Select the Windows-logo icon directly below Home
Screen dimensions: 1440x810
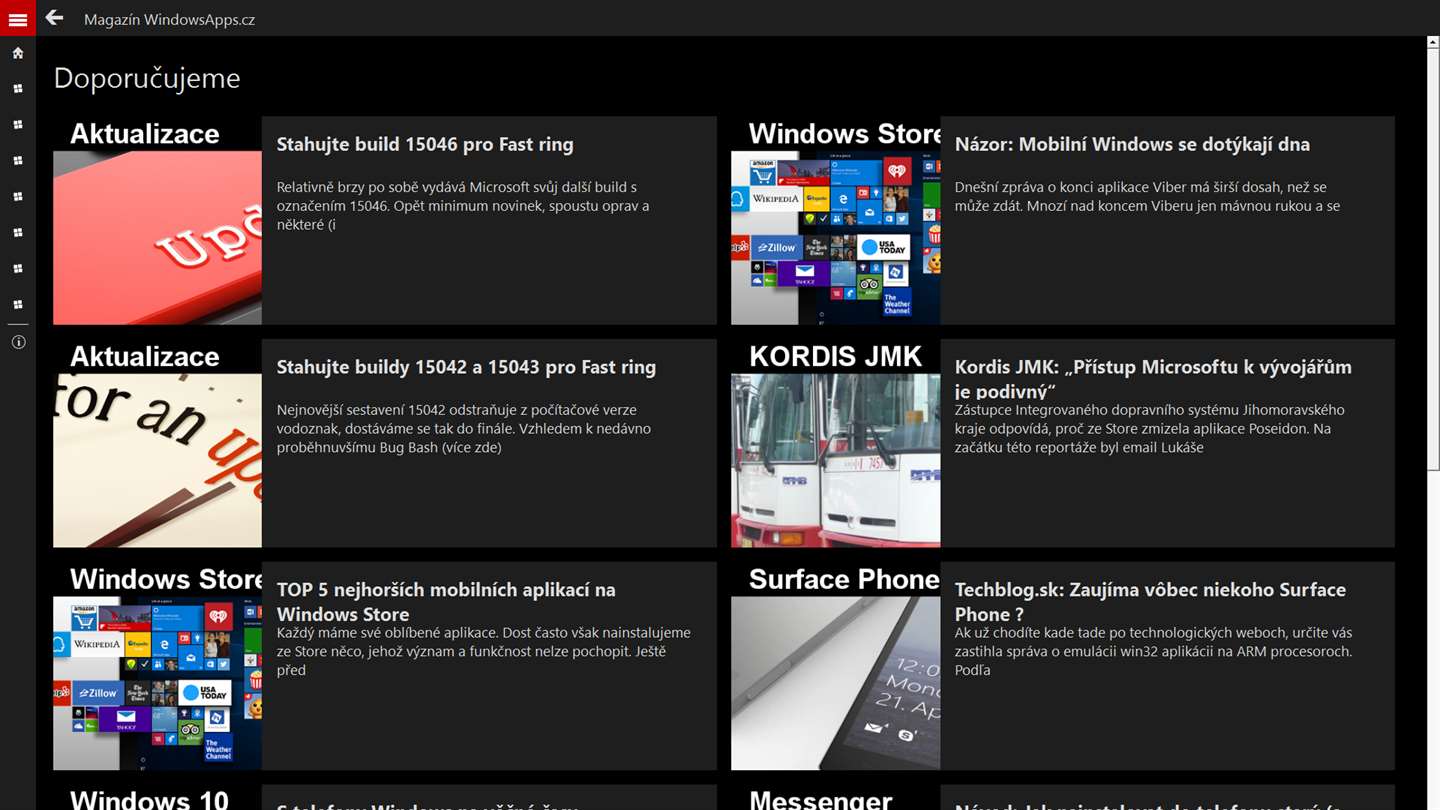coord(18,89)
